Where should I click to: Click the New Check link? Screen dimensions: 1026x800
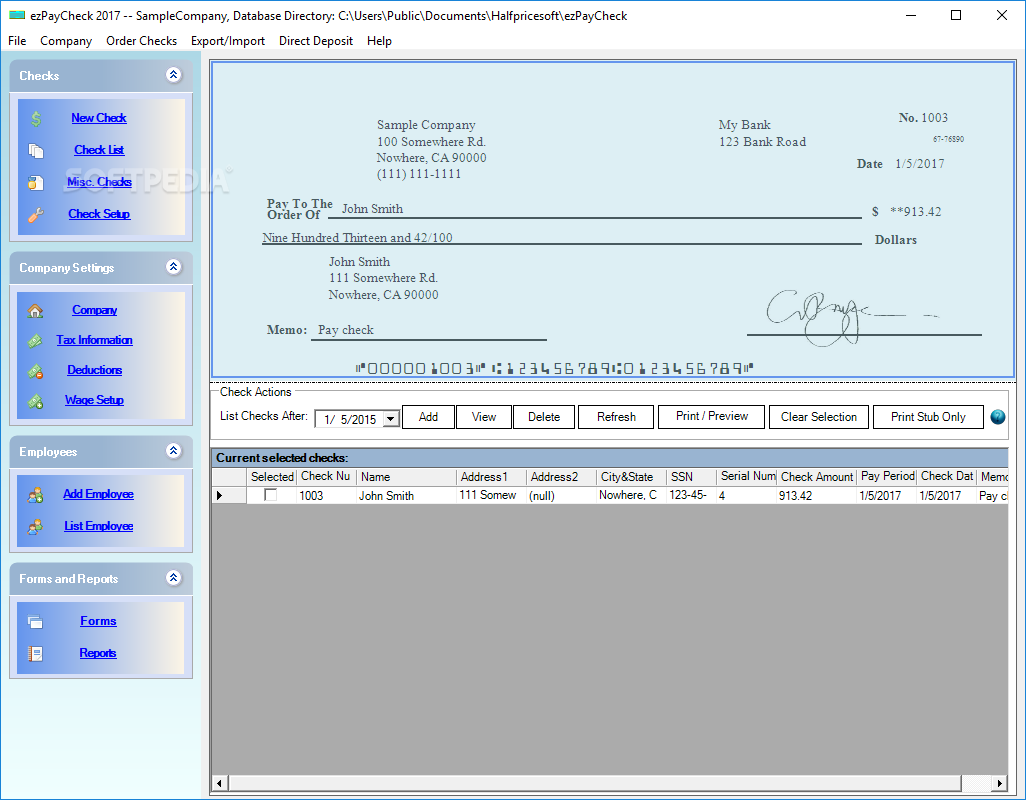pyautogui.click(x=99, y=118)
